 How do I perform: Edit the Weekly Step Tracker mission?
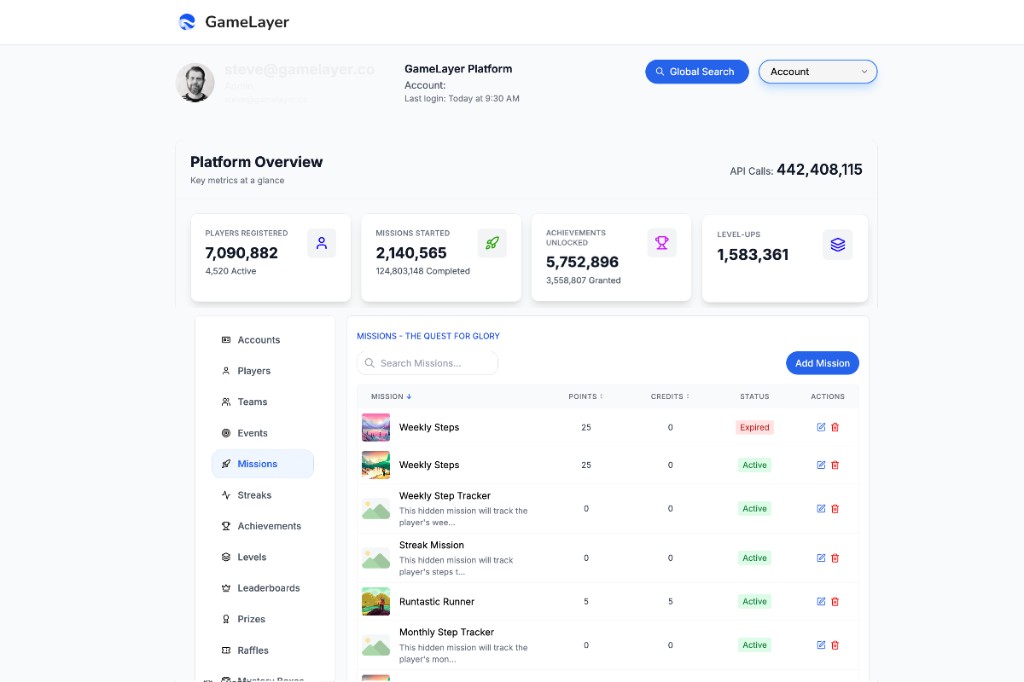click(x=821, y=508)
